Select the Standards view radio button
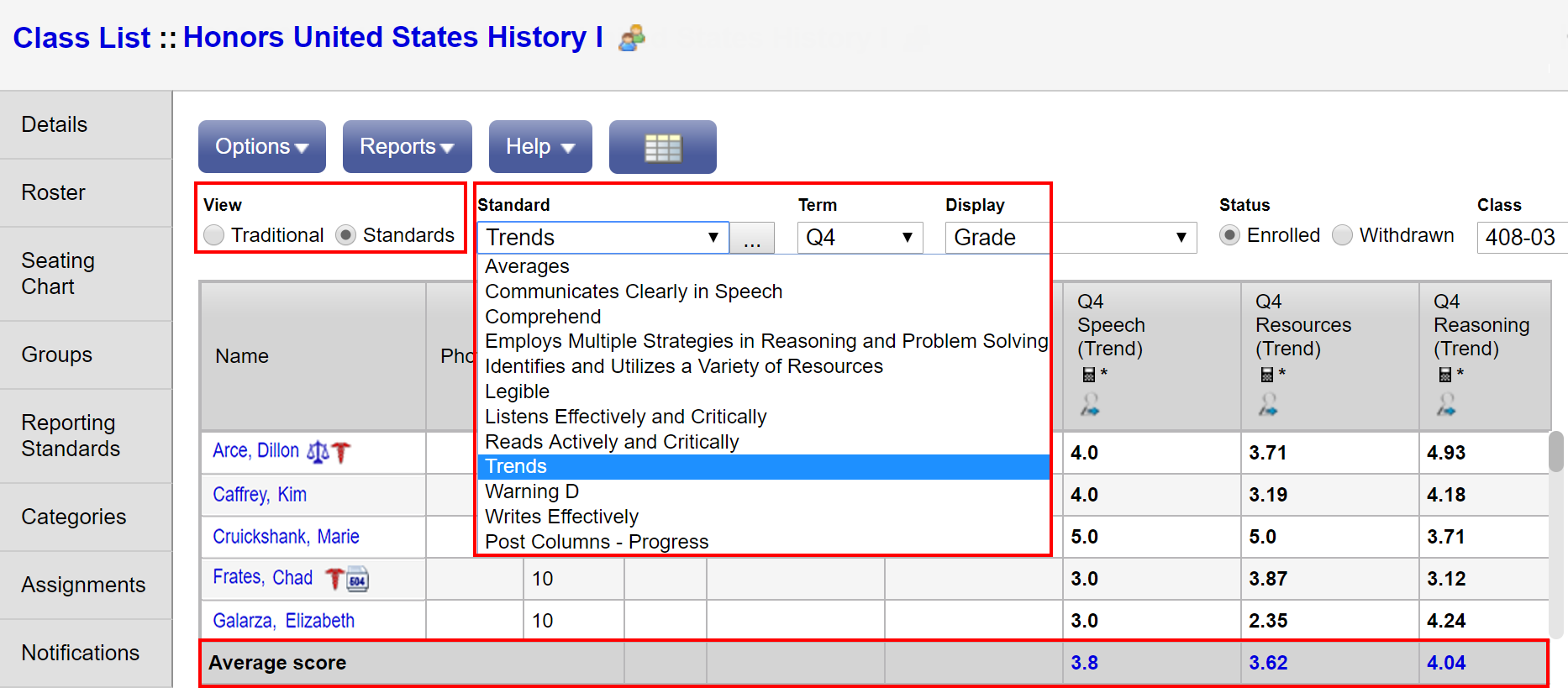The height and width of the screenshot is (688, 1568). (x=345, y=235)
